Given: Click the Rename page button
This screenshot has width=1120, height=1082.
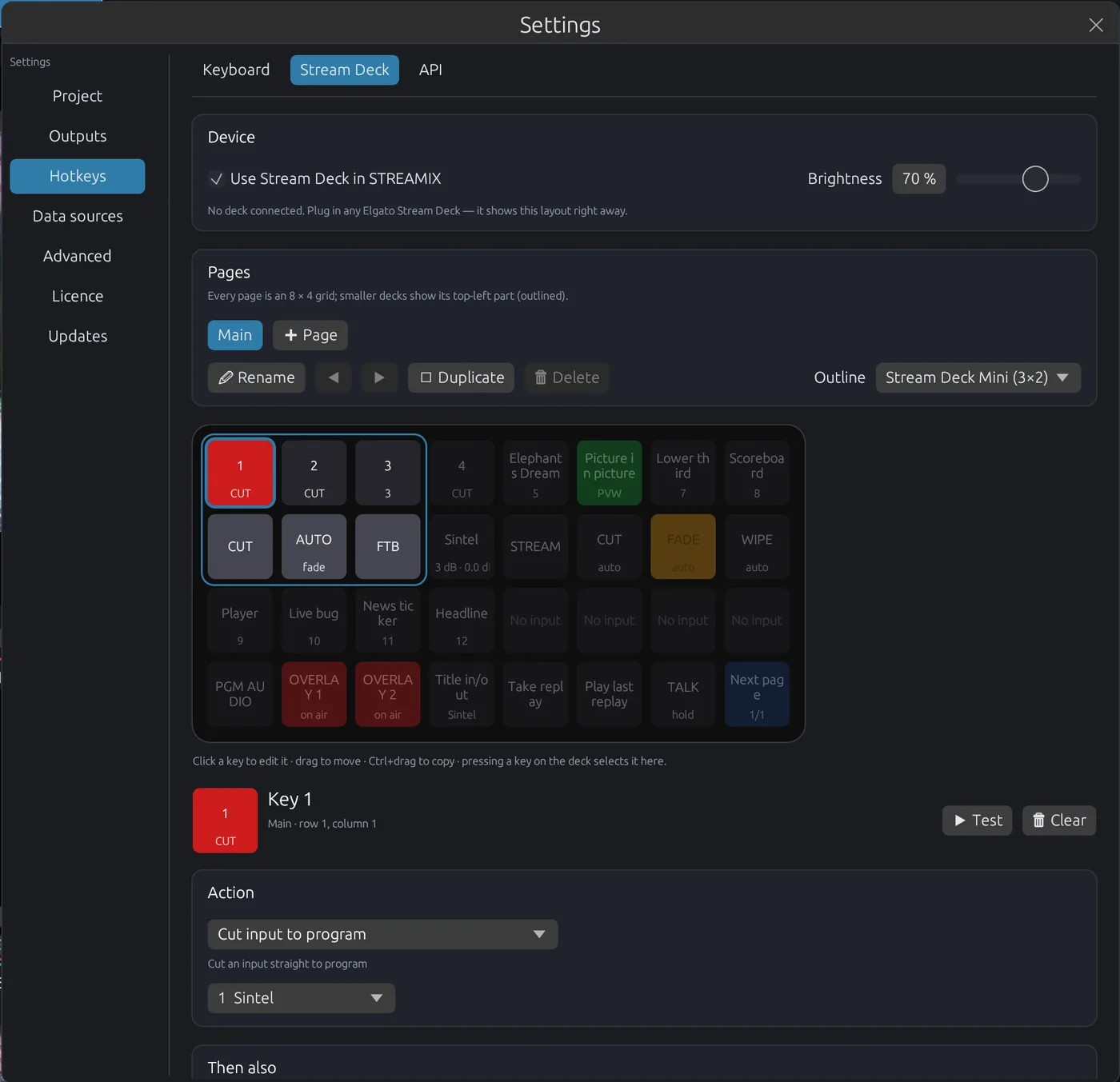Looking at the screenshot, I should (x=256, y=377).
